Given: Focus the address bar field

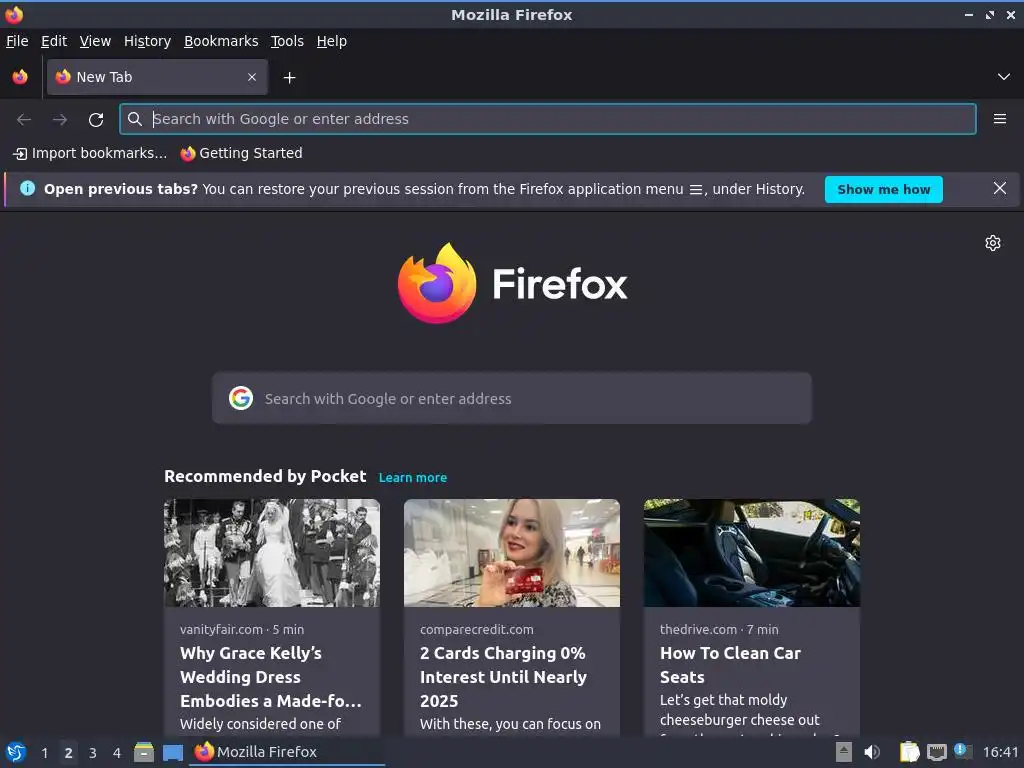Looking at the screenshot, I should tap(547, 119).
